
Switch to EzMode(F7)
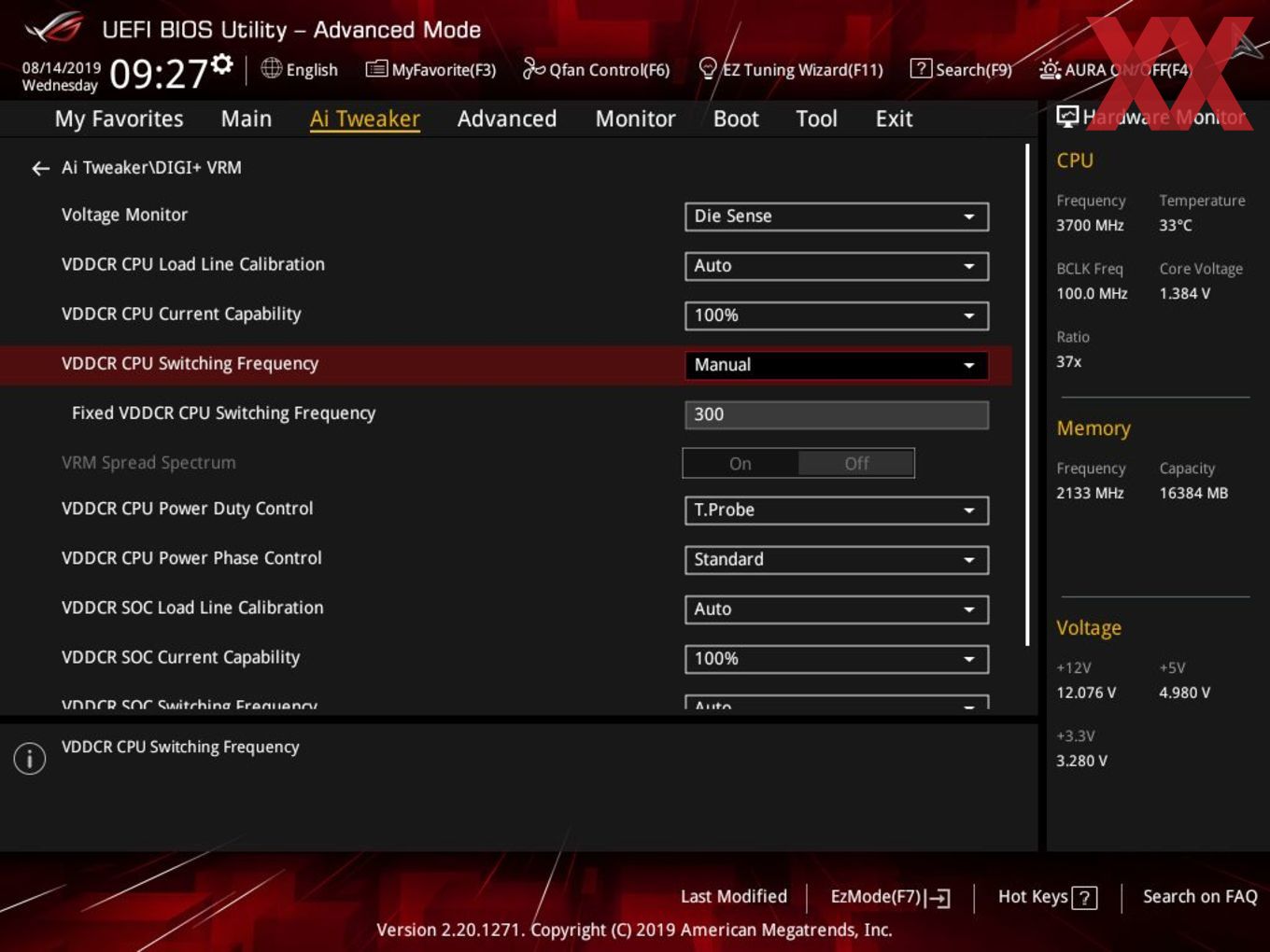(x=891, y=897)
